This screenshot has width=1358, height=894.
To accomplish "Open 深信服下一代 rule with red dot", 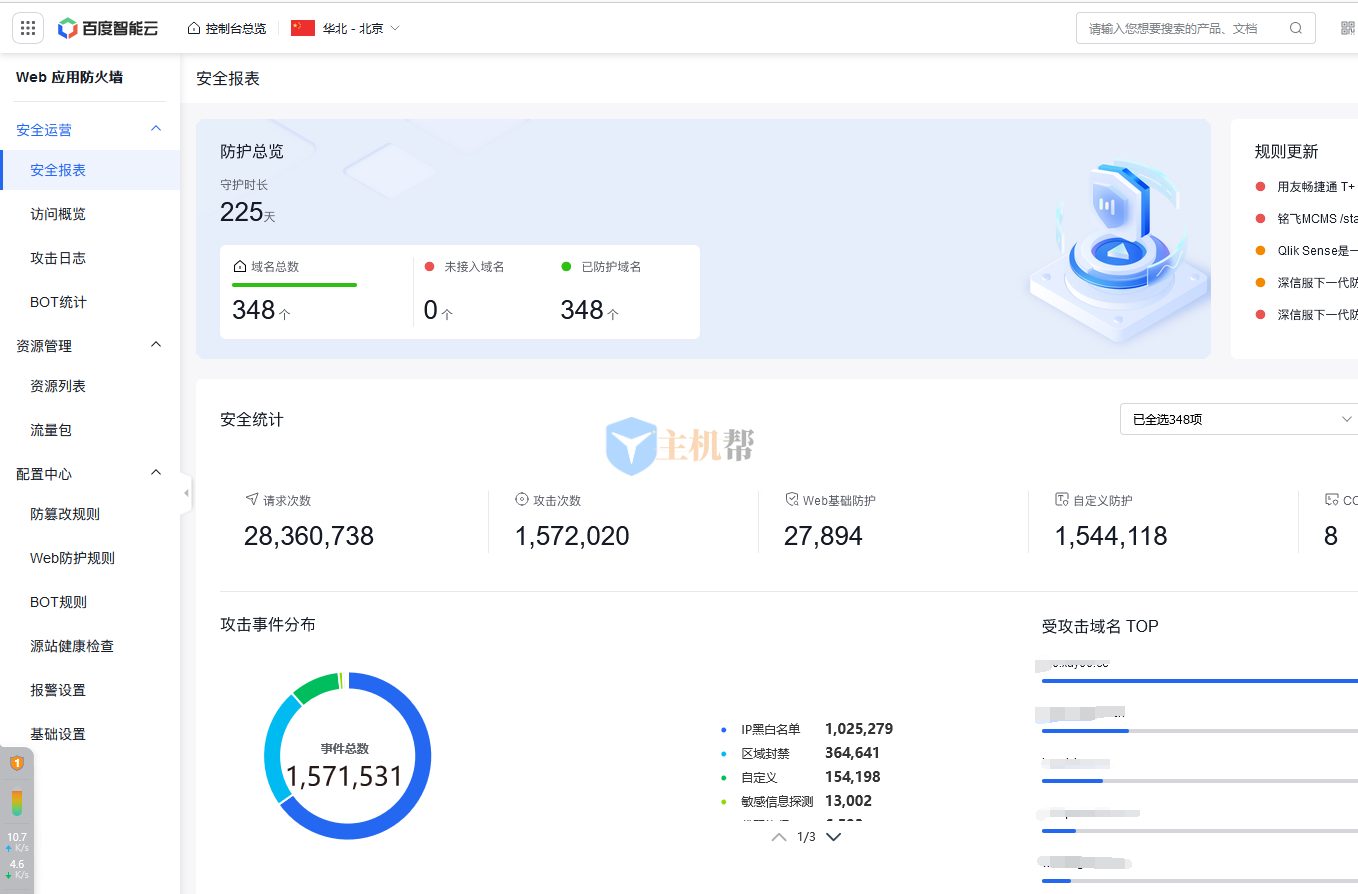I will click(x=1317, y=315).
